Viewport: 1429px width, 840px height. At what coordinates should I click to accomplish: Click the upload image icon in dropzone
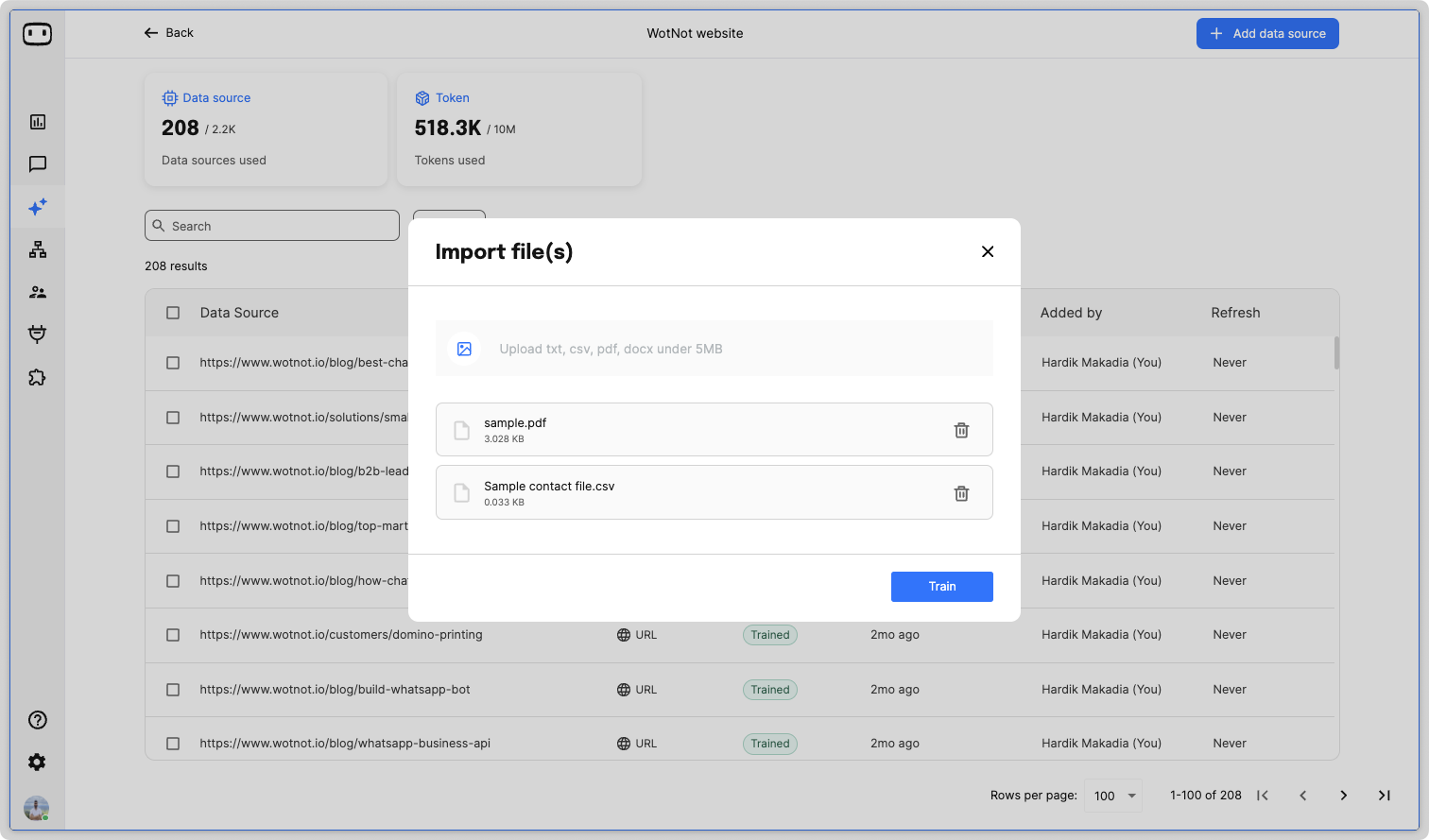coord(464,349)
